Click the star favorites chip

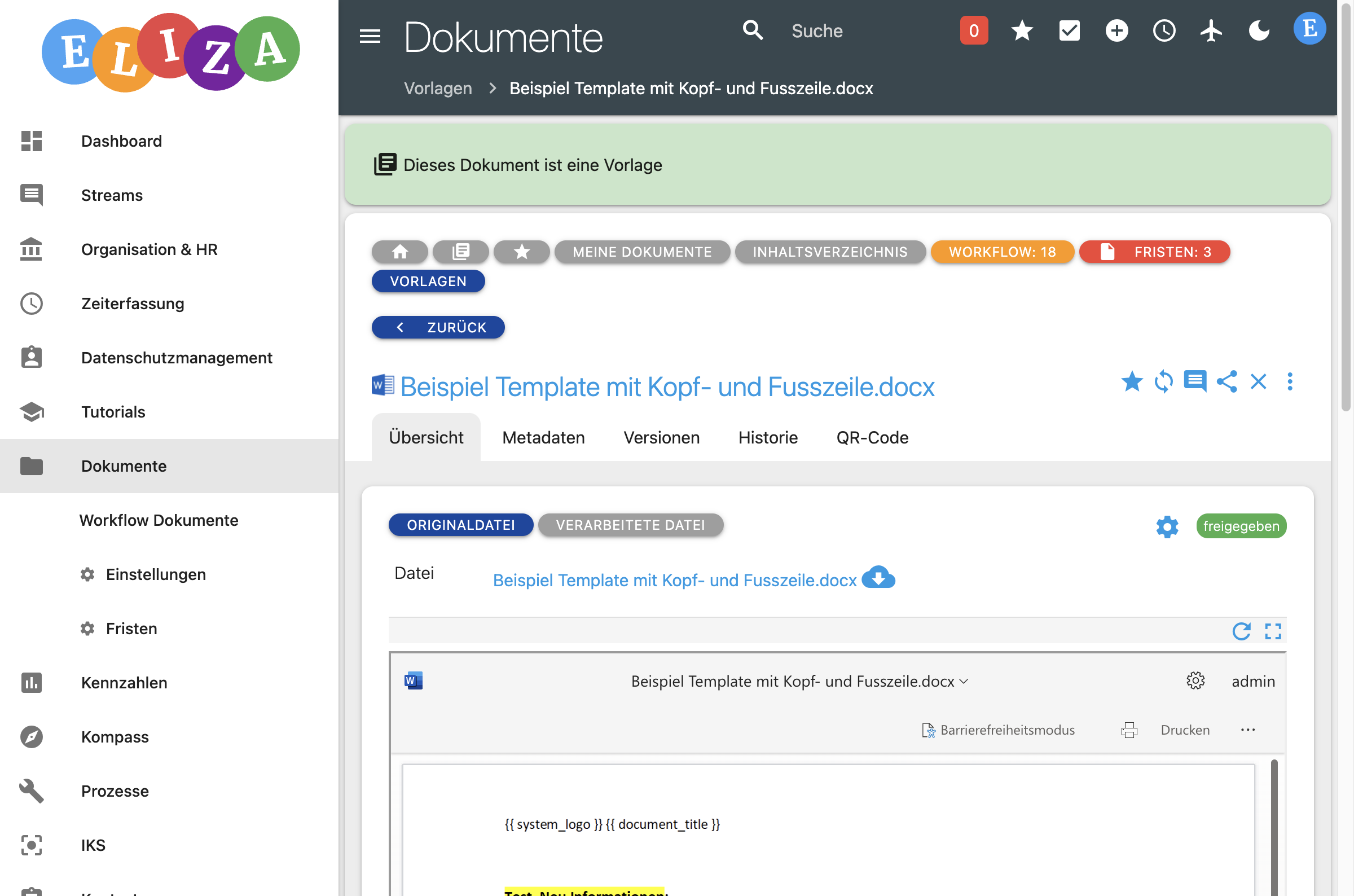(522, 252)
